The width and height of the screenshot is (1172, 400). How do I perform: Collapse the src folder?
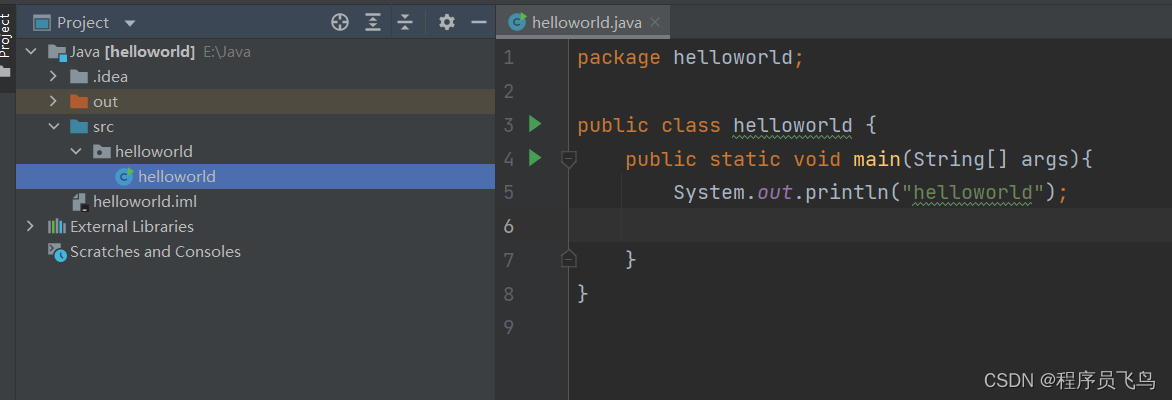pos(54,127)
